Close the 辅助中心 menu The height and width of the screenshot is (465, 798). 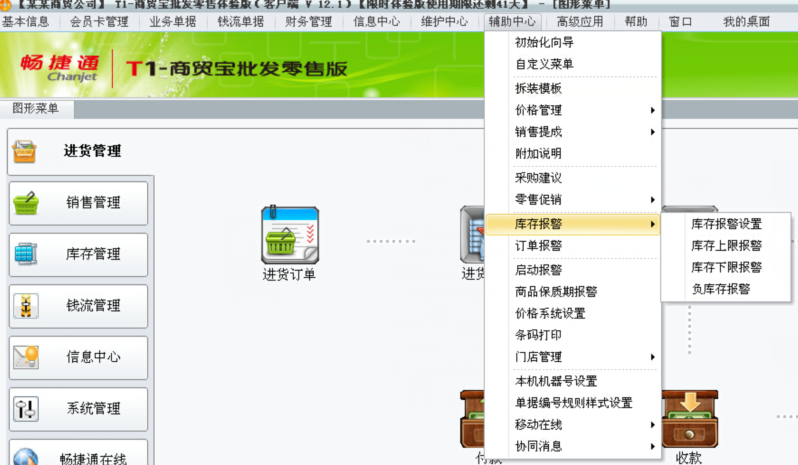[512, 22]
